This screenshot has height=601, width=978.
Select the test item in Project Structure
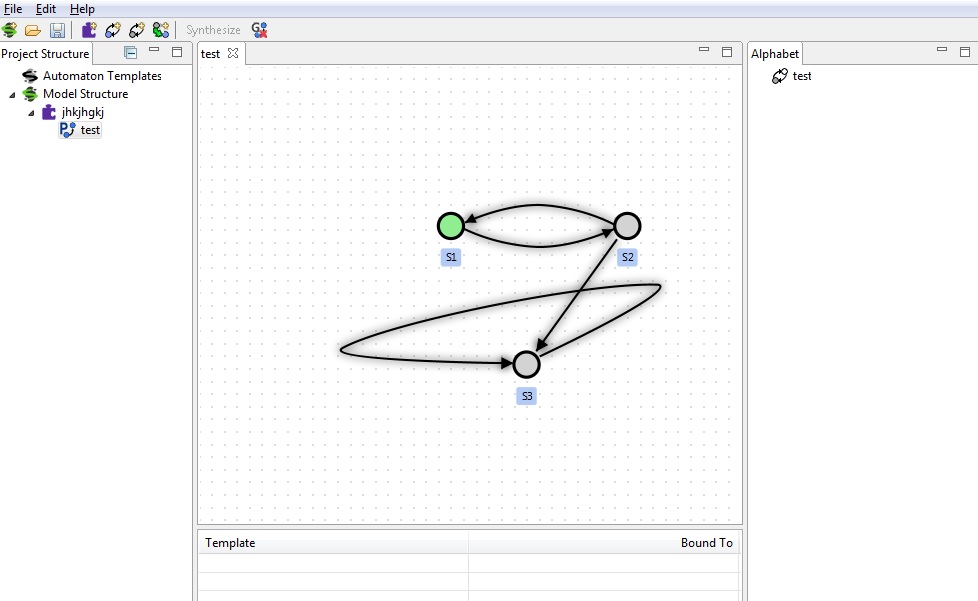coord(90,130)
